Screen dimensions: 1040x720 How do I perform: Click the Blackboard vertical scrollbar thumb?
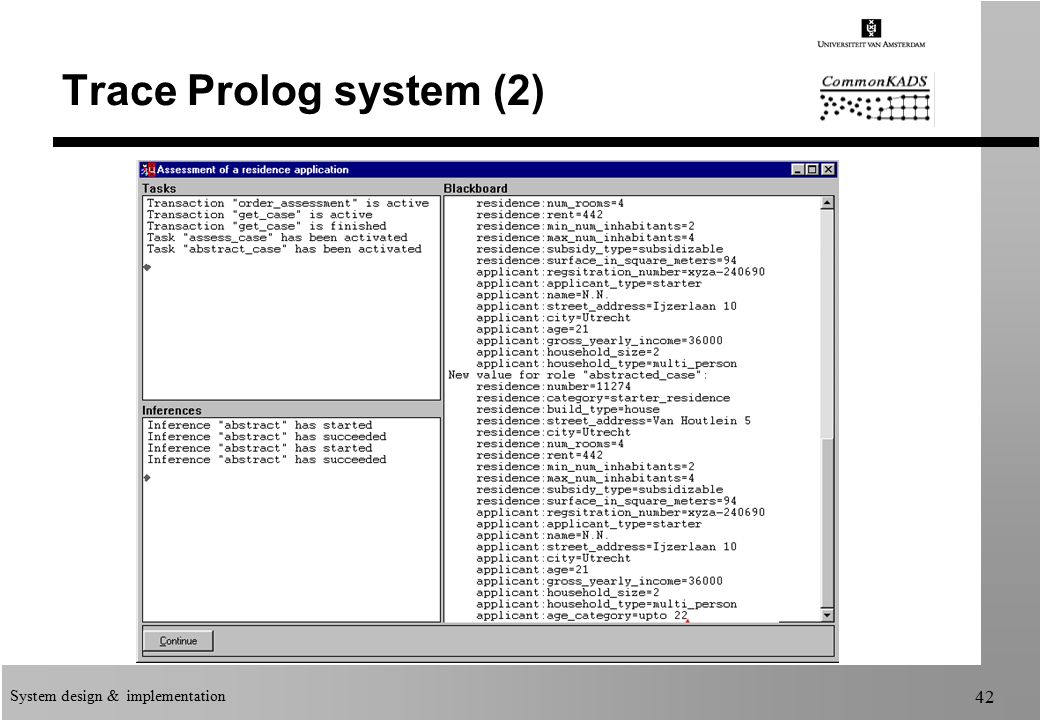826,522
